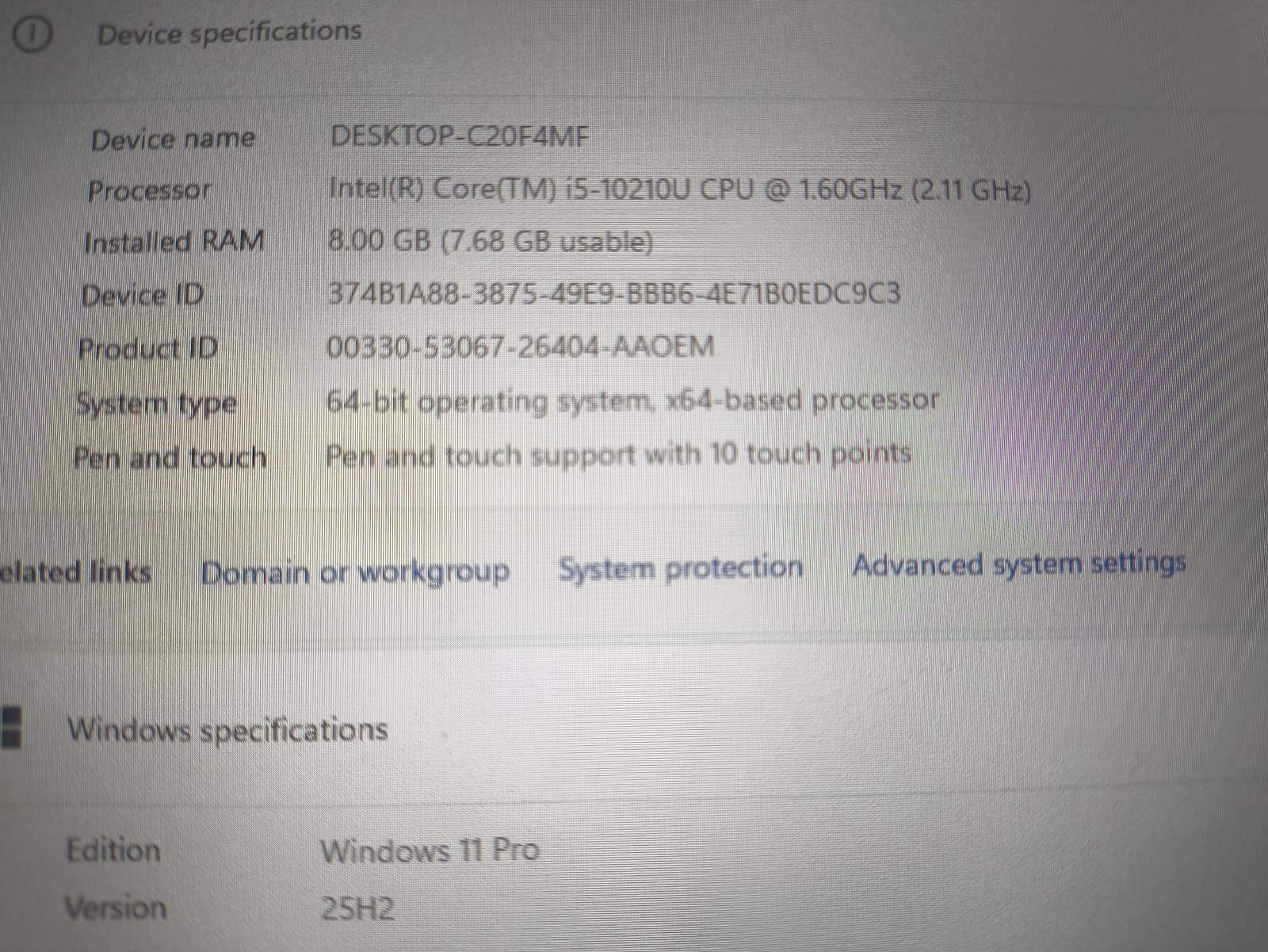Select the Product ID 00330-53067-26404-AAOEM value
1268x952 pixels.
point(521,346)
